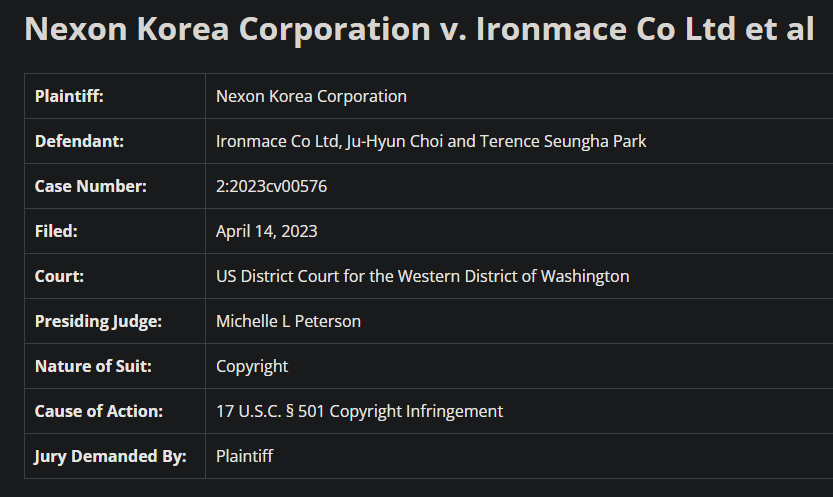This screenshot has width=833, height=497.
Task: Click the Presiding Judge label
Action: (98, 321)
